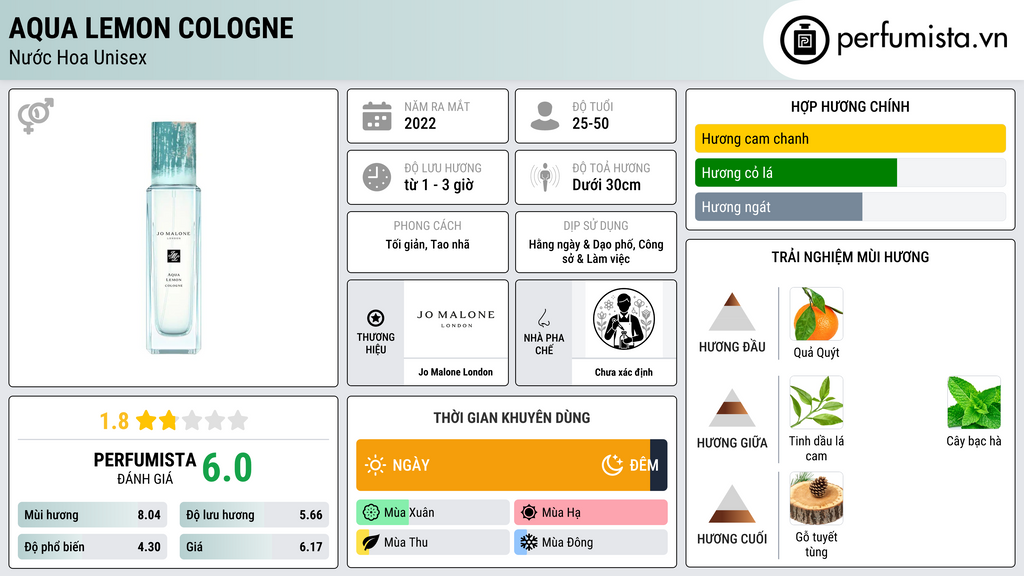This screenshot has height=576, width=1024.
Task: Click the snowflake icon in Mùa Đông
Action: 529,542
